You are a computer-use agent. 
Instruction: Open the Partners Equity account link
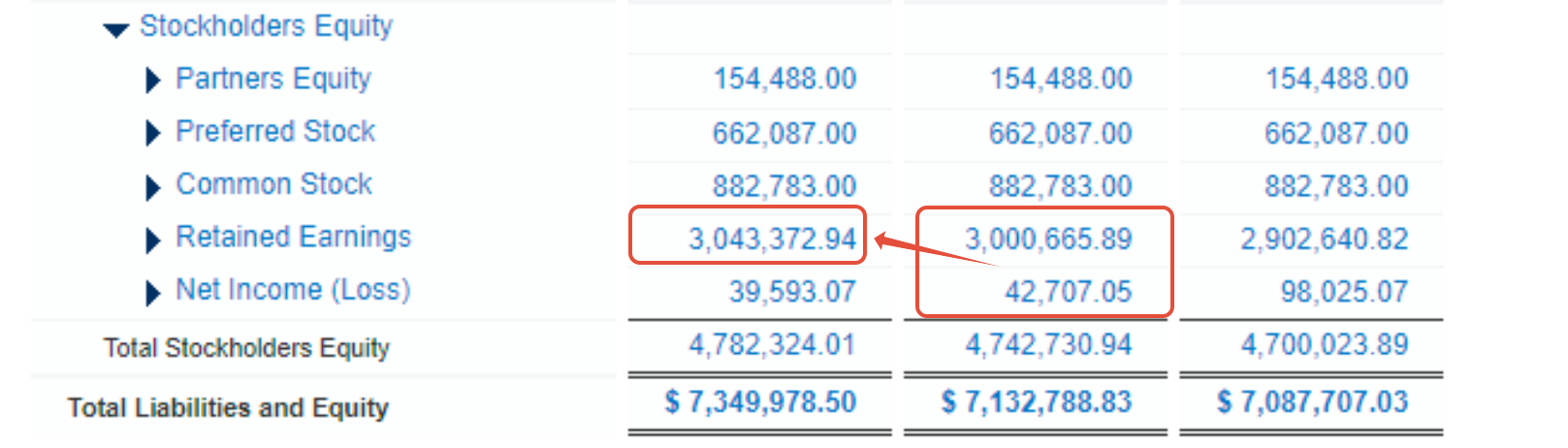click(273, 79)
